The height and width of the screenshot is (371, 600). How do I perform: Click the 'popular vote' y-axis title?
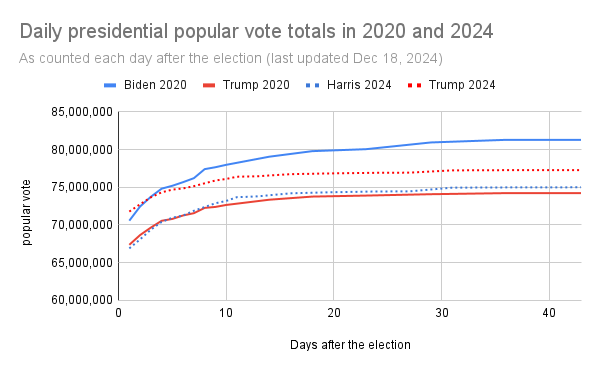coord(26,212)
